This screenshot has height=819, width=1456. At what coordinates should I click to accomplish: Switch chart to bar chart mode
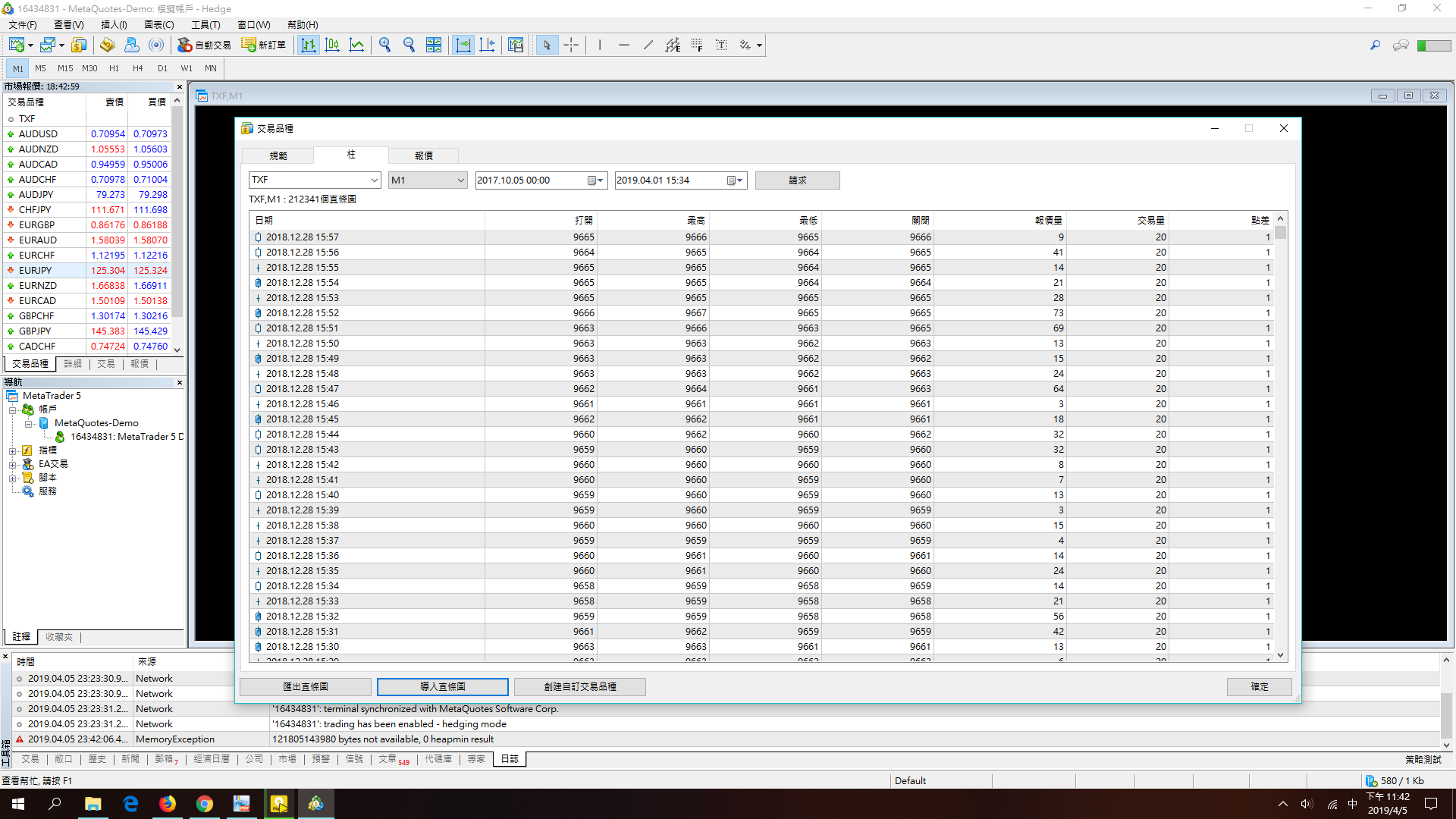[x=308, y=45]
